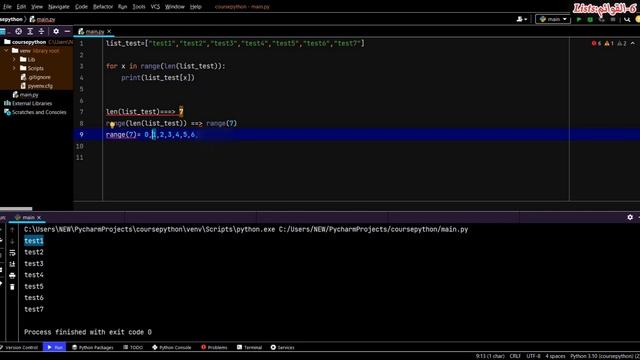This screenshot has height=360, width=640.
Task: Click CRLF line separator in status bar
Action: [515, 356]
